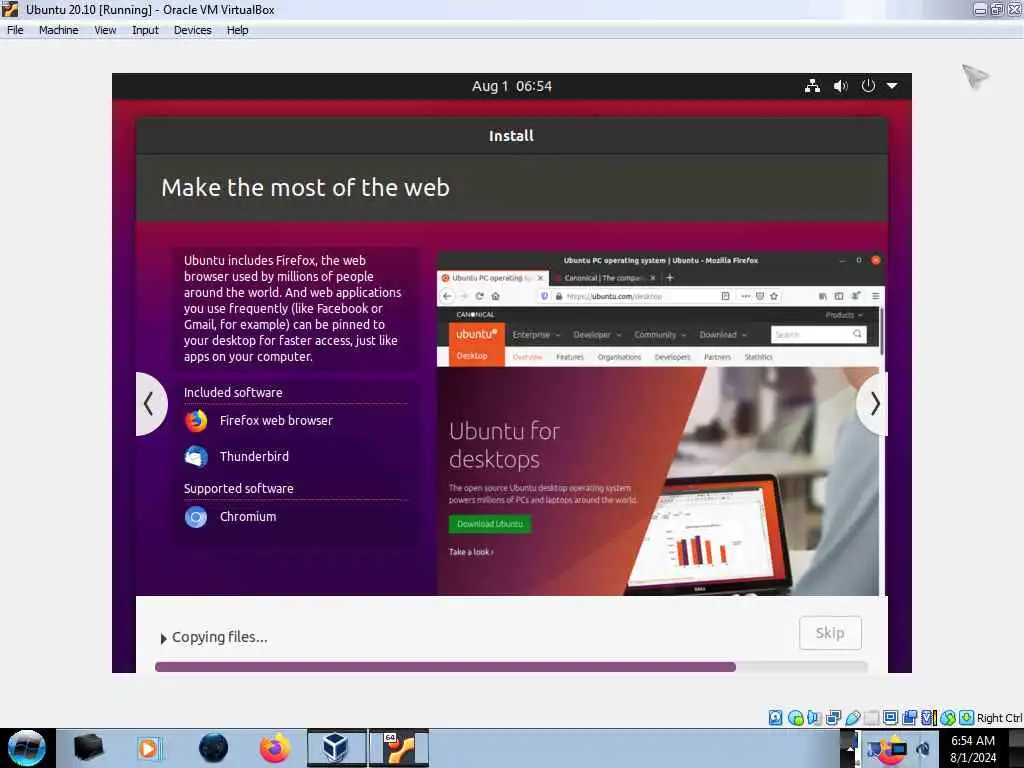Go to the next installer slide
The height and width of the screenshot is (768, 1024).
click(874, 404)
